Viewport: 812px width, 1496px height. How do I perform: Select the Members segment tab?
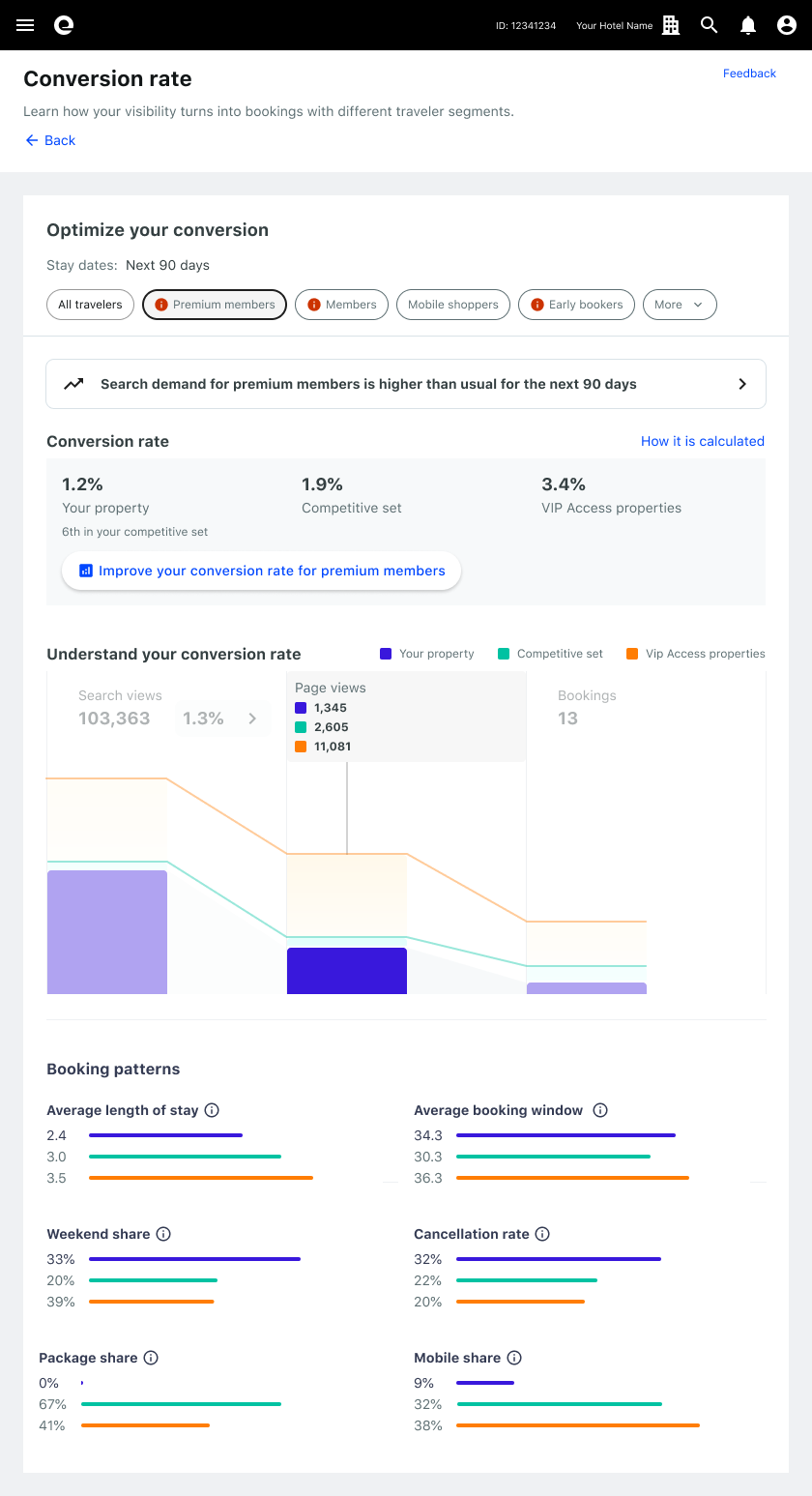(341, 305)
